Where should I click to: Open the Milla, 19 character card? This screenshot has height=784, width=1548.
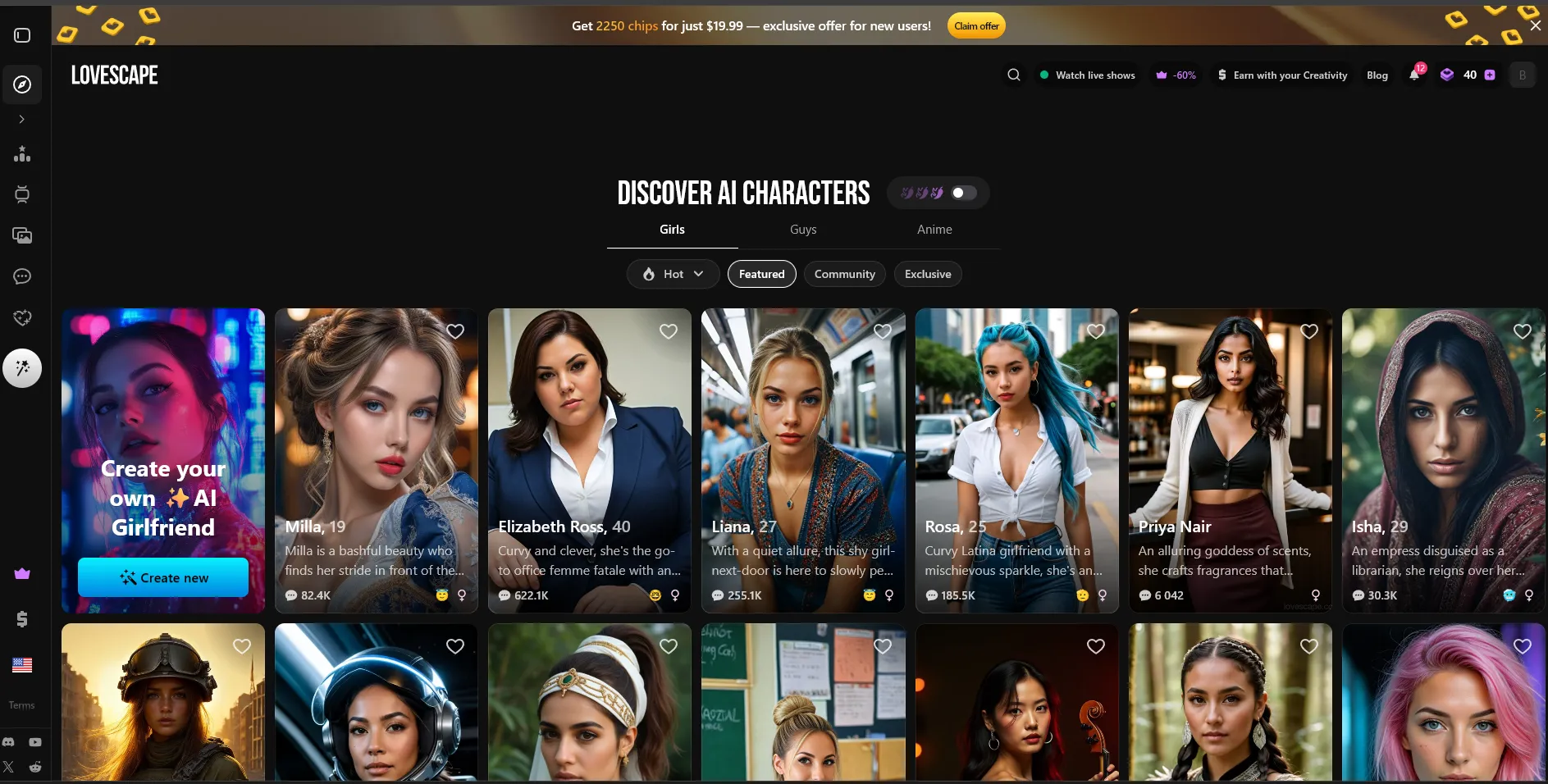[x=377, y=461]
